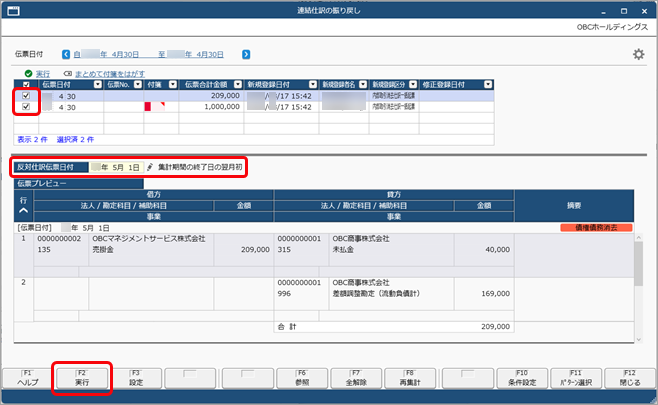Toggle the select-all header checkbox
Screen dimensions: 658x405
pyautogui.click(x=26, y=85)
